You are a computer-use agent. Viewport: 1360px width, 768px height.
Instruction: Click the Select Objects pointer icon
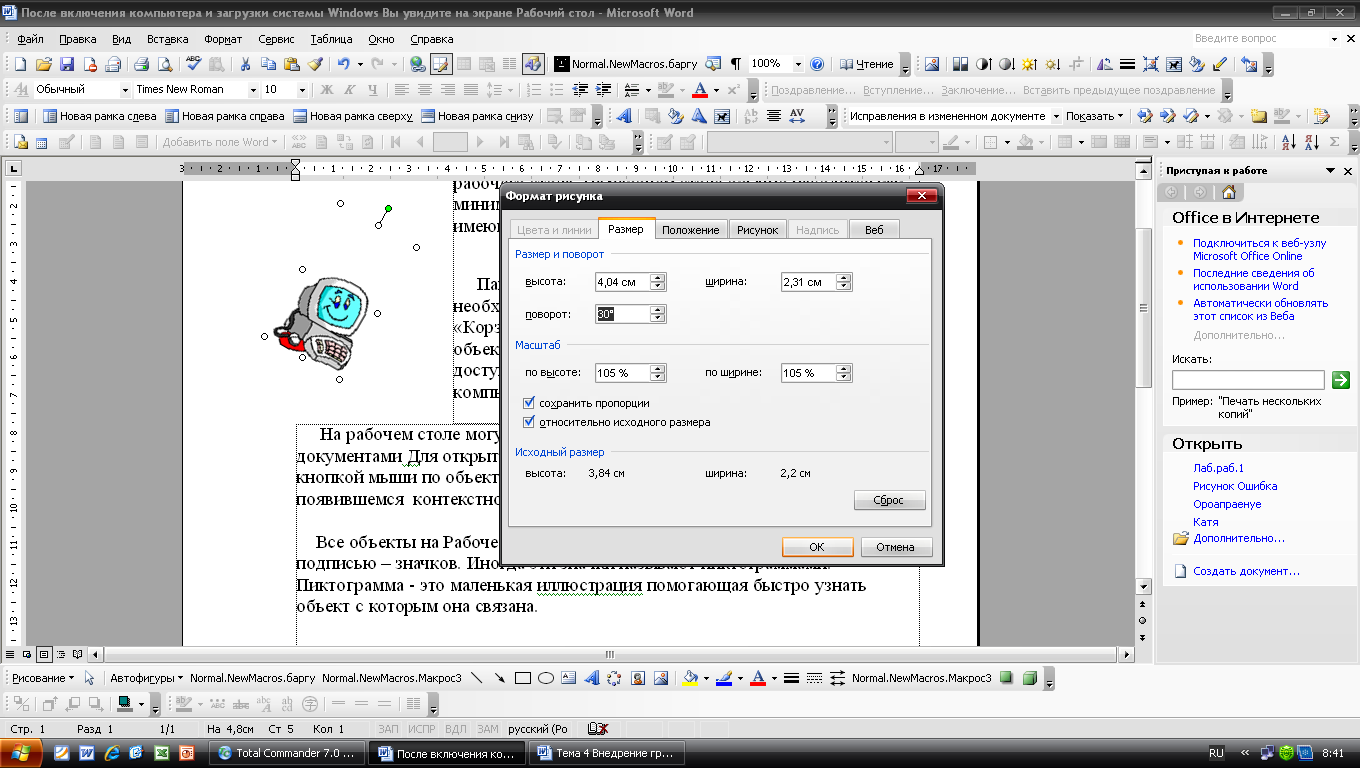(90, 678)
